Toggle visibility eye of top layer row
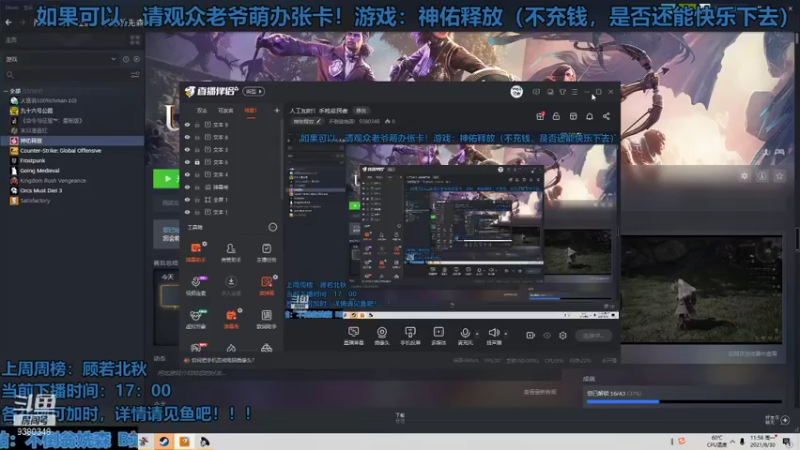The width and height of the screenshot is (800, 450). coord(187,124)
